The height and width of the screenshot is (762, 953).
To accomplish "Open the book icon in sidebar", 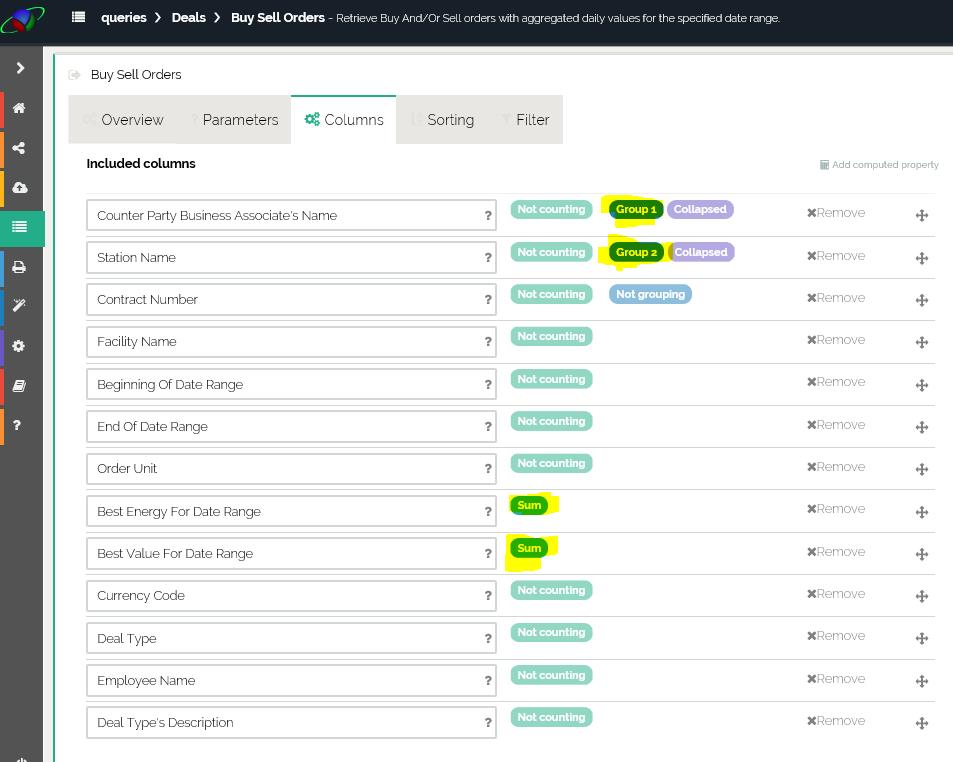I will (x=19, y=386).
